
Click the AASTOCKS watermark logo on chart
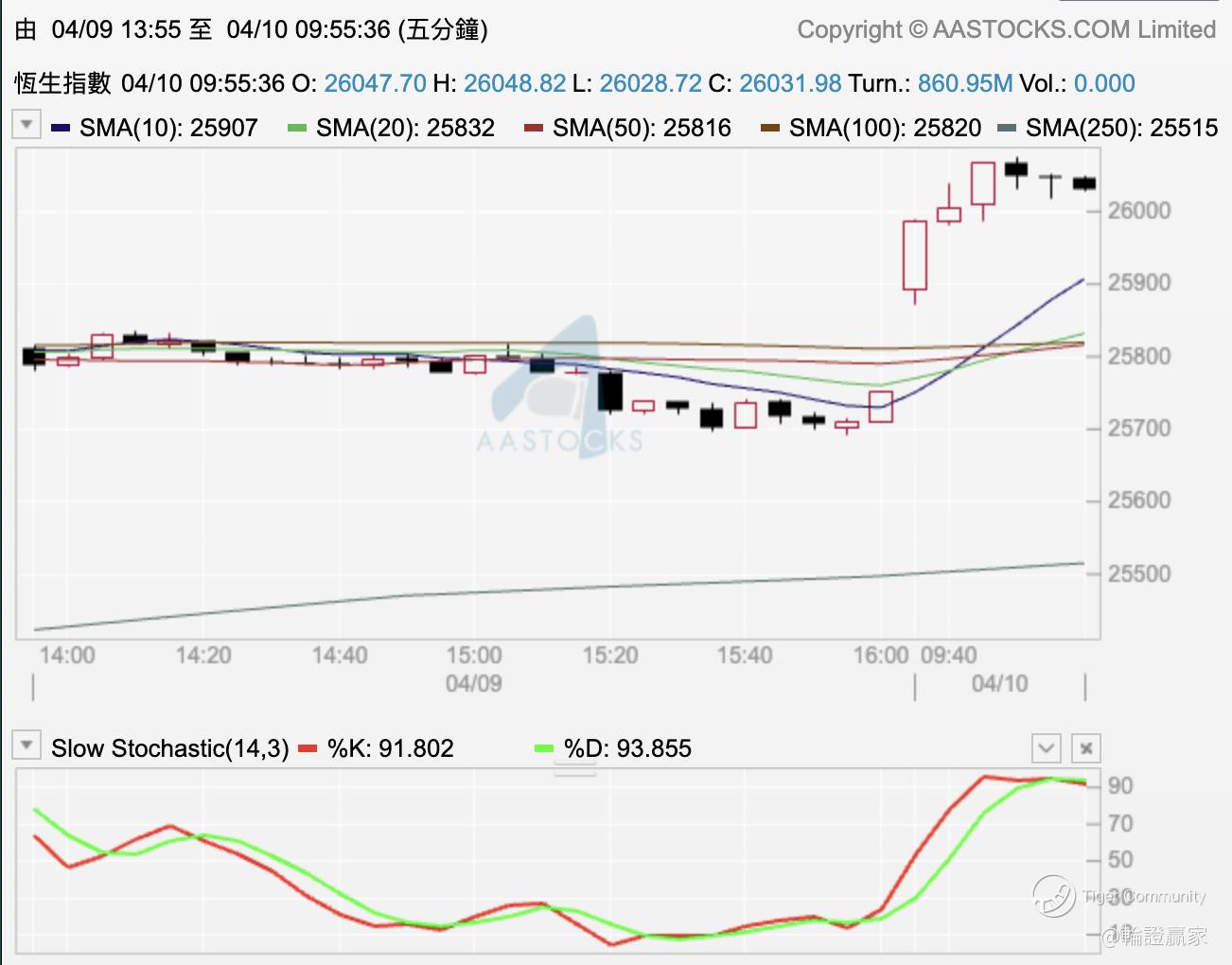click(x=559, y=388)
